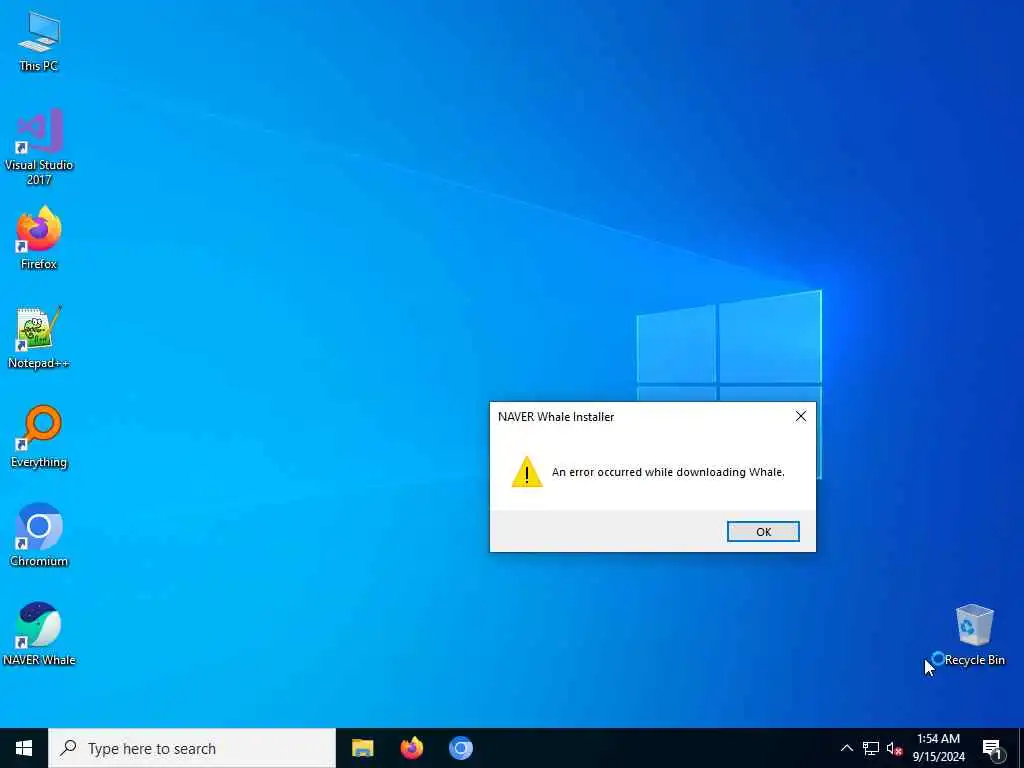Open the Windows Start menu
1024x768 pixels.
coord(24,748)
